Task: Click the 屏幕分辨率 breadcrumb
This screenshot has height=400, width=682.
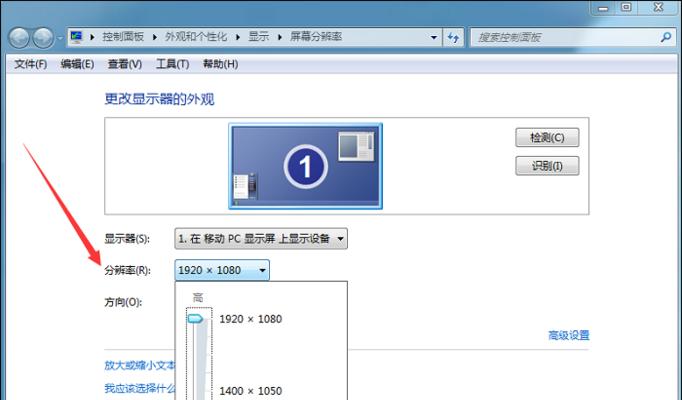Action: tap(316, 37)
